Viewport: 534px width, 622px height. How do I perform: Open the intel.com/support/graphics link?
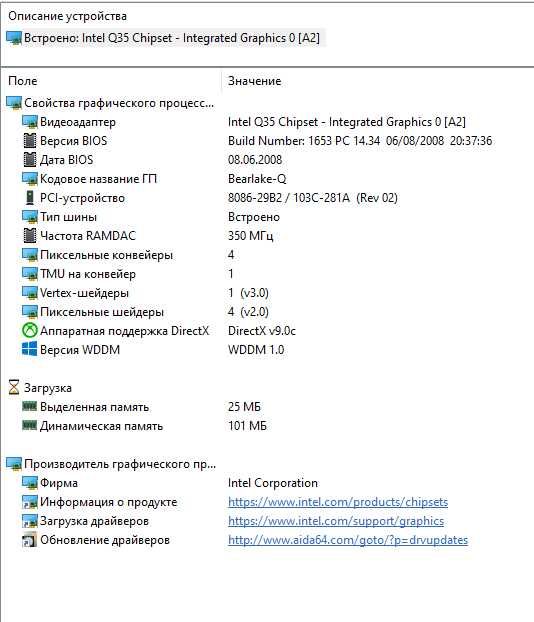[336, 521]
